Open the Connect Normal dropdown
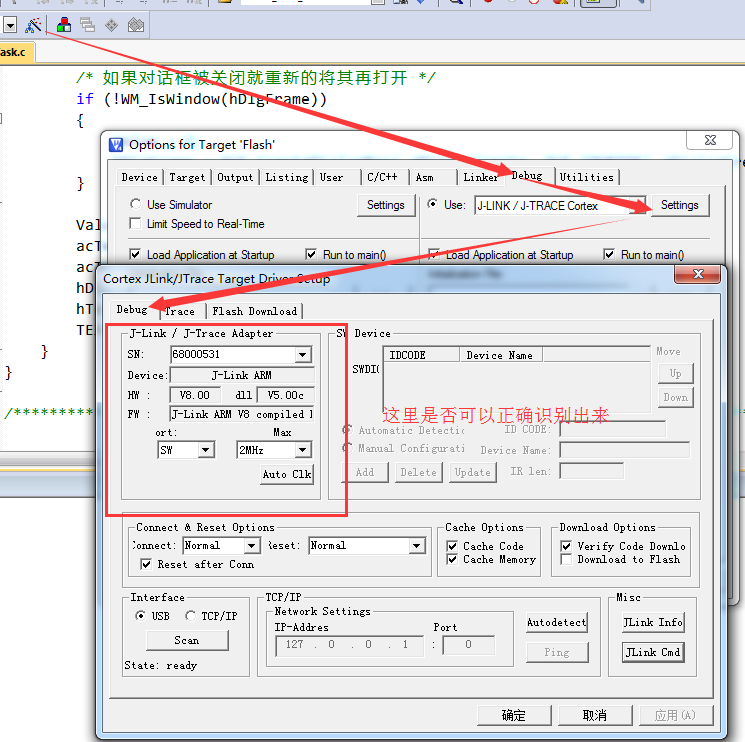The image size is (745, 742). pos(252,546)
